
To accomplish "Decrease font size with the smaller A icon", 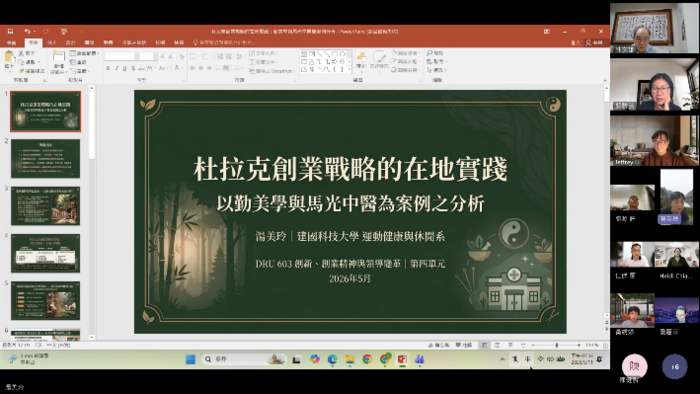I will (x=171, y=56).
